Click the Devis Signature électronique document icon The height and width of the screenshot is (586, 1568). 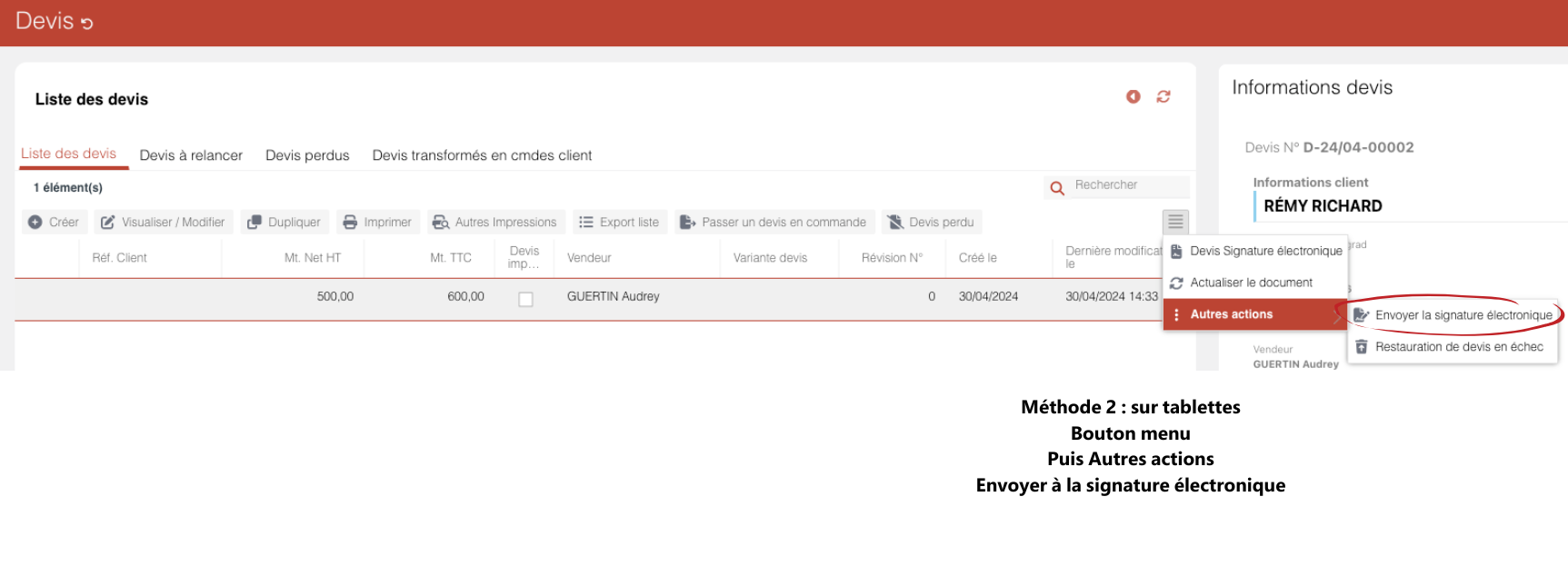(x=1176, y=252)
